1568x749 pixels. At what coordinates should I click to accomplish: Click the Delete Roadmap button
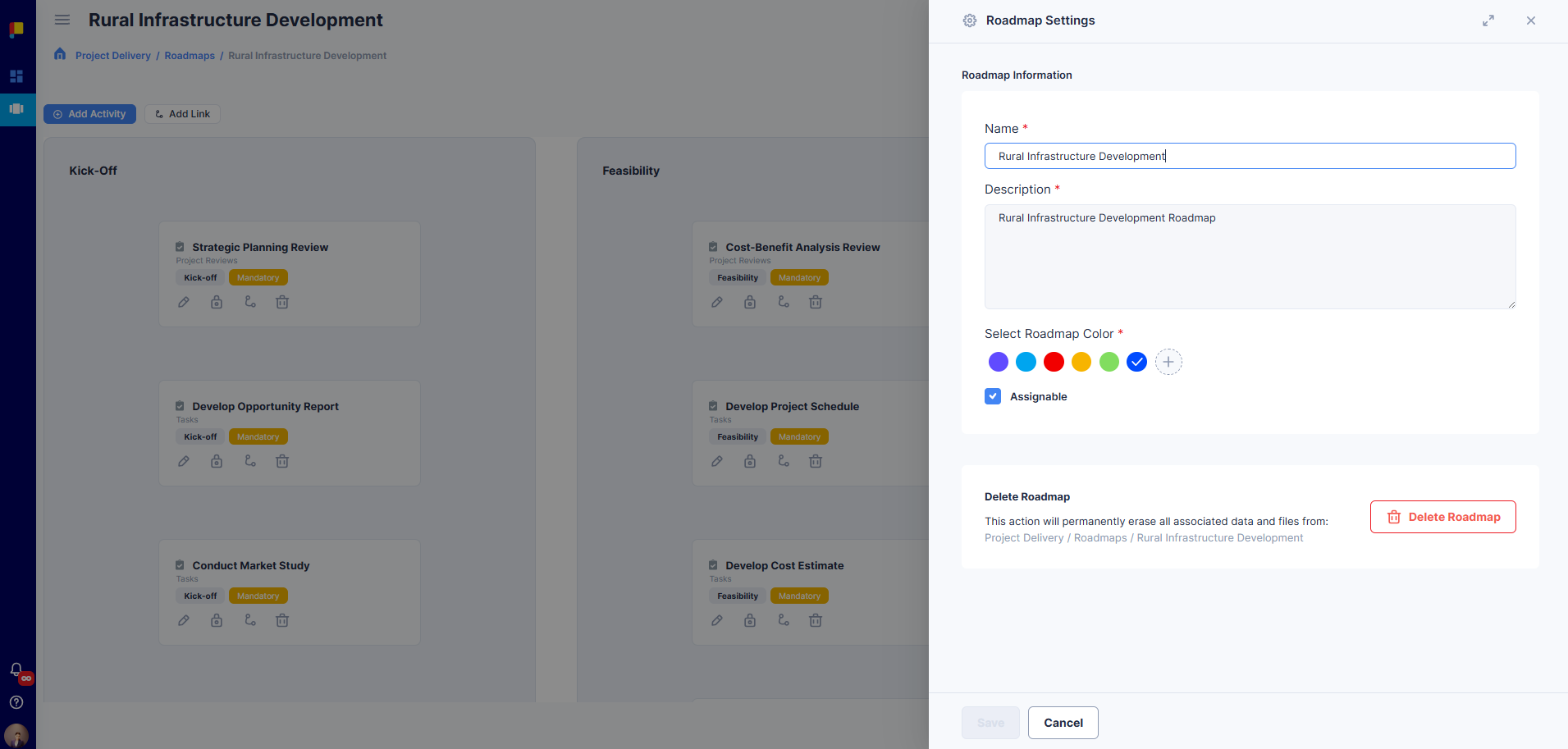coord(1442,516)
